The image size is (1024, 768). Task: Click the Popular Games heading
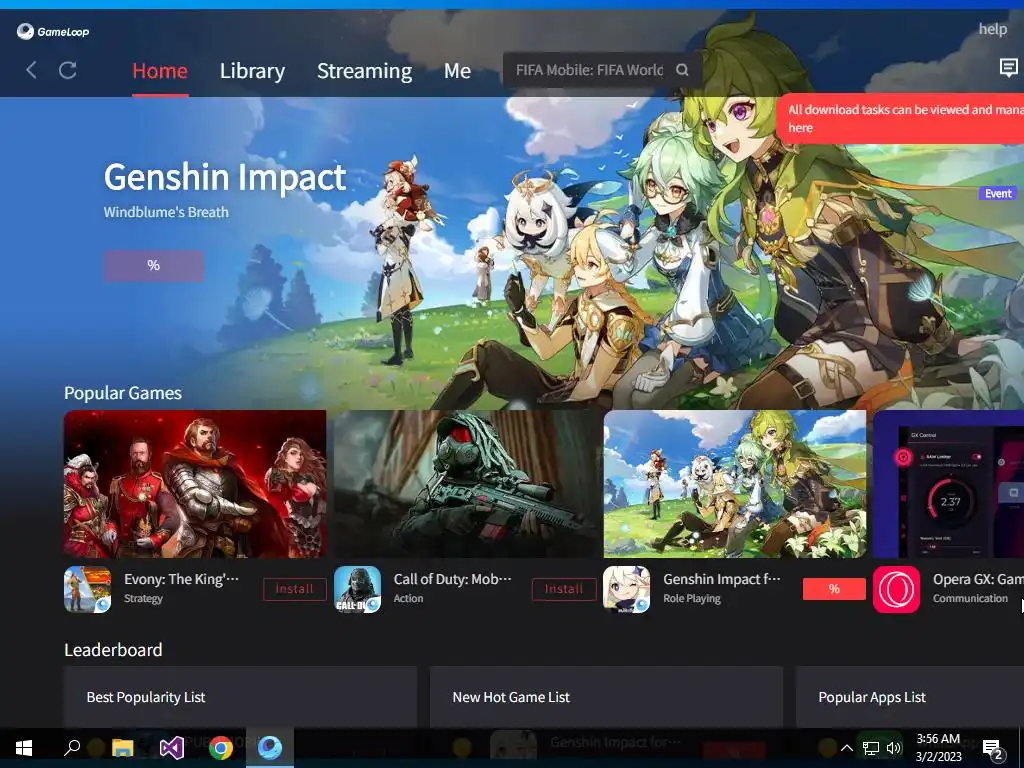click(x=123, y=393)
